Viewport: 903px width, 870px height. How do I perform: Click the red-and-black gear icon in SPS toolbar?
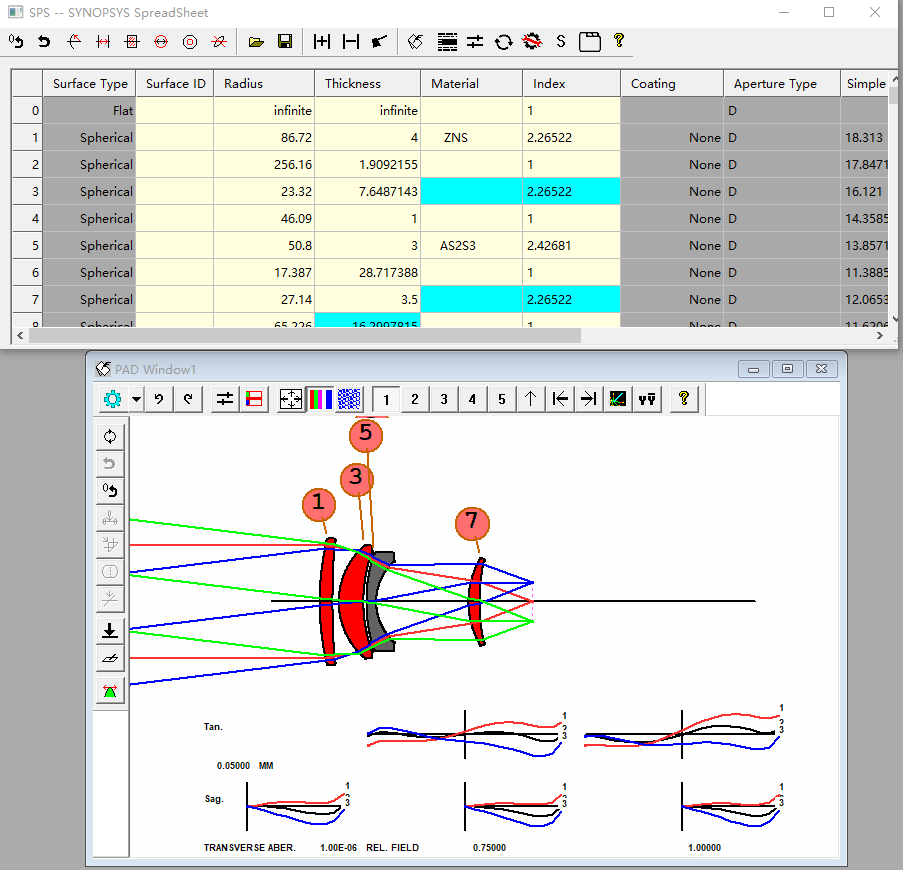tap(532, 41)
